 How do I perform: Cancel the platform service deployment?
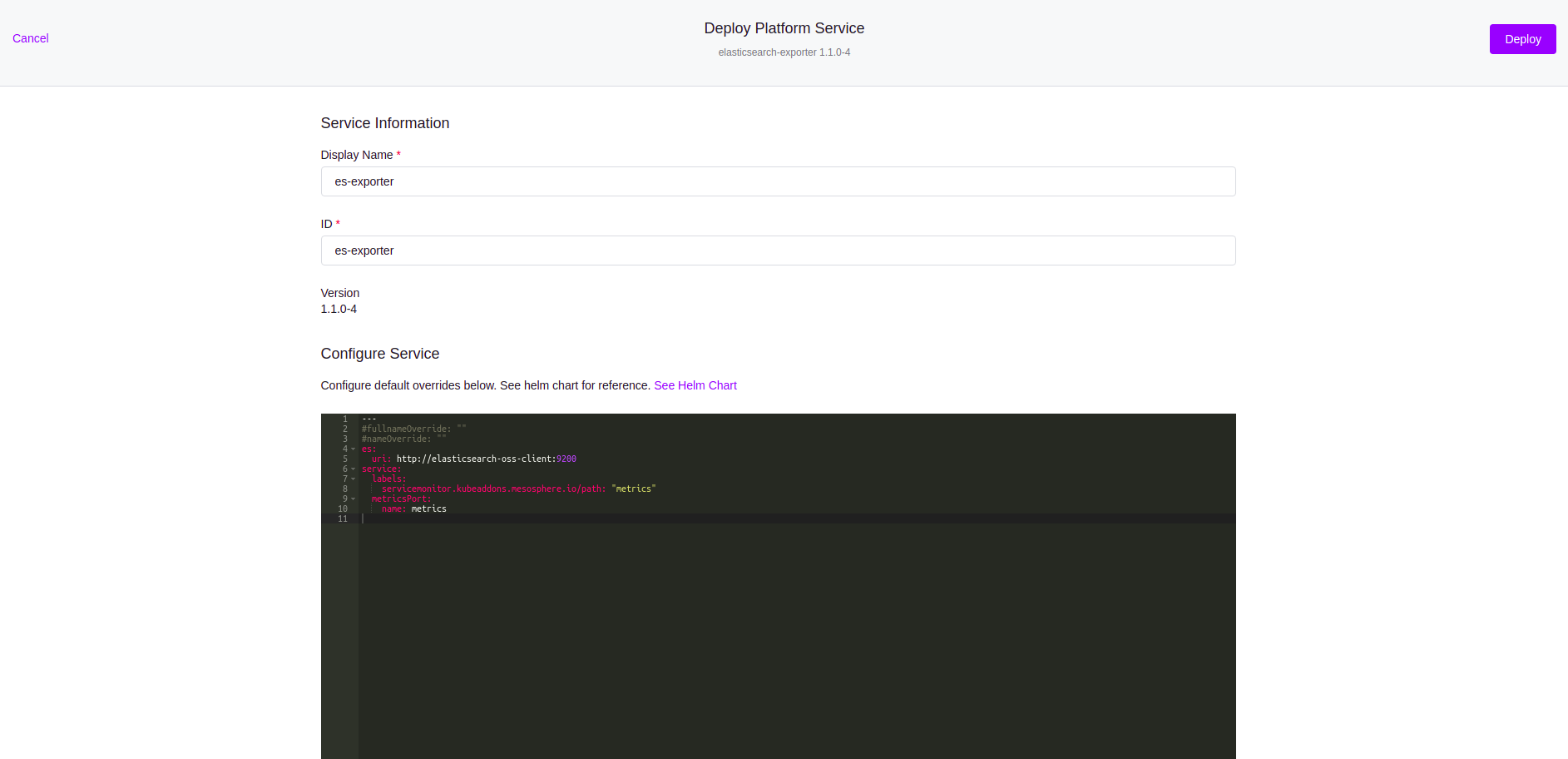click(x=31, y=38)
